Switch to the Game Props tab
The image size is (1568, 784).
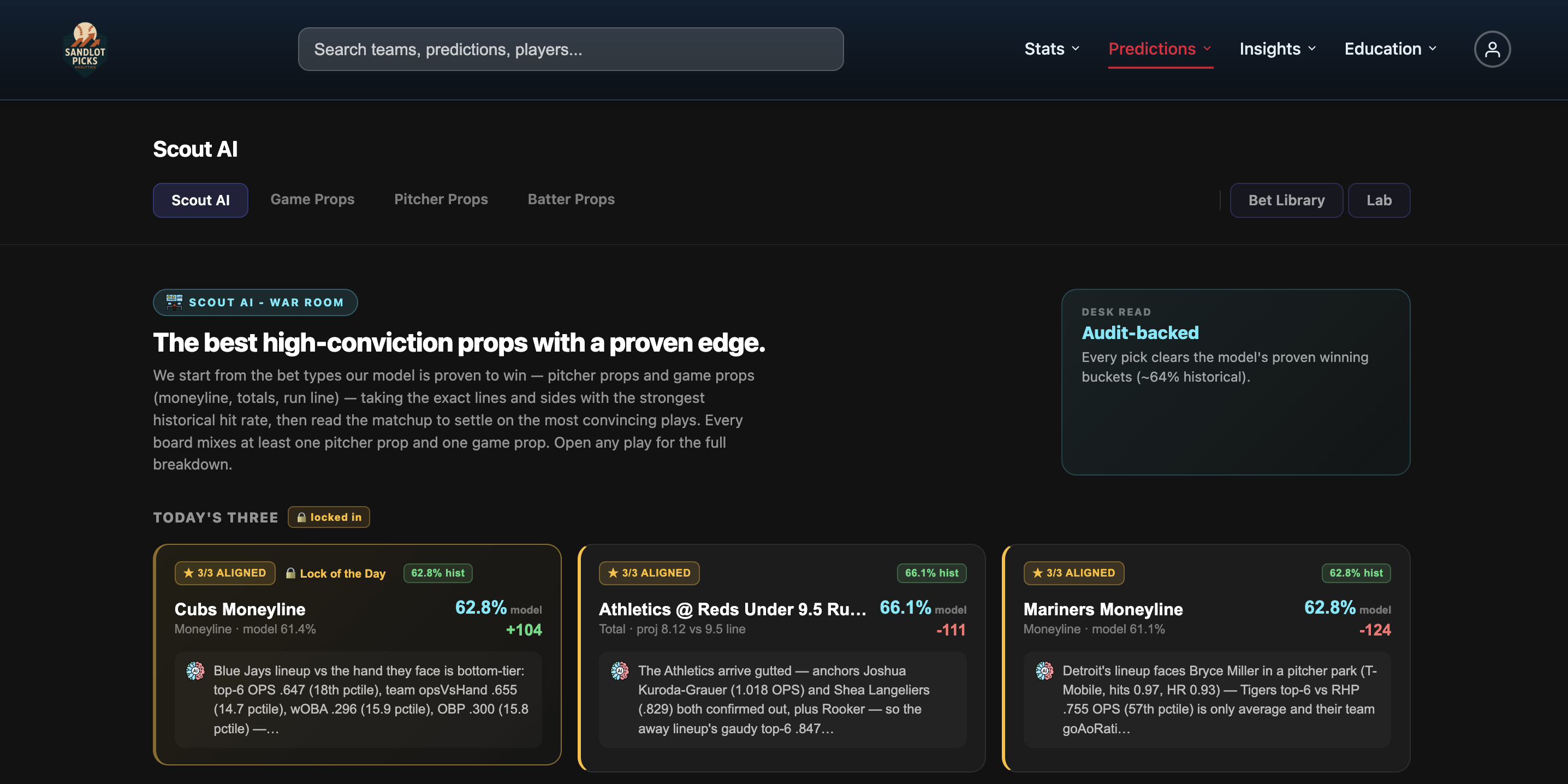point(312,199)
